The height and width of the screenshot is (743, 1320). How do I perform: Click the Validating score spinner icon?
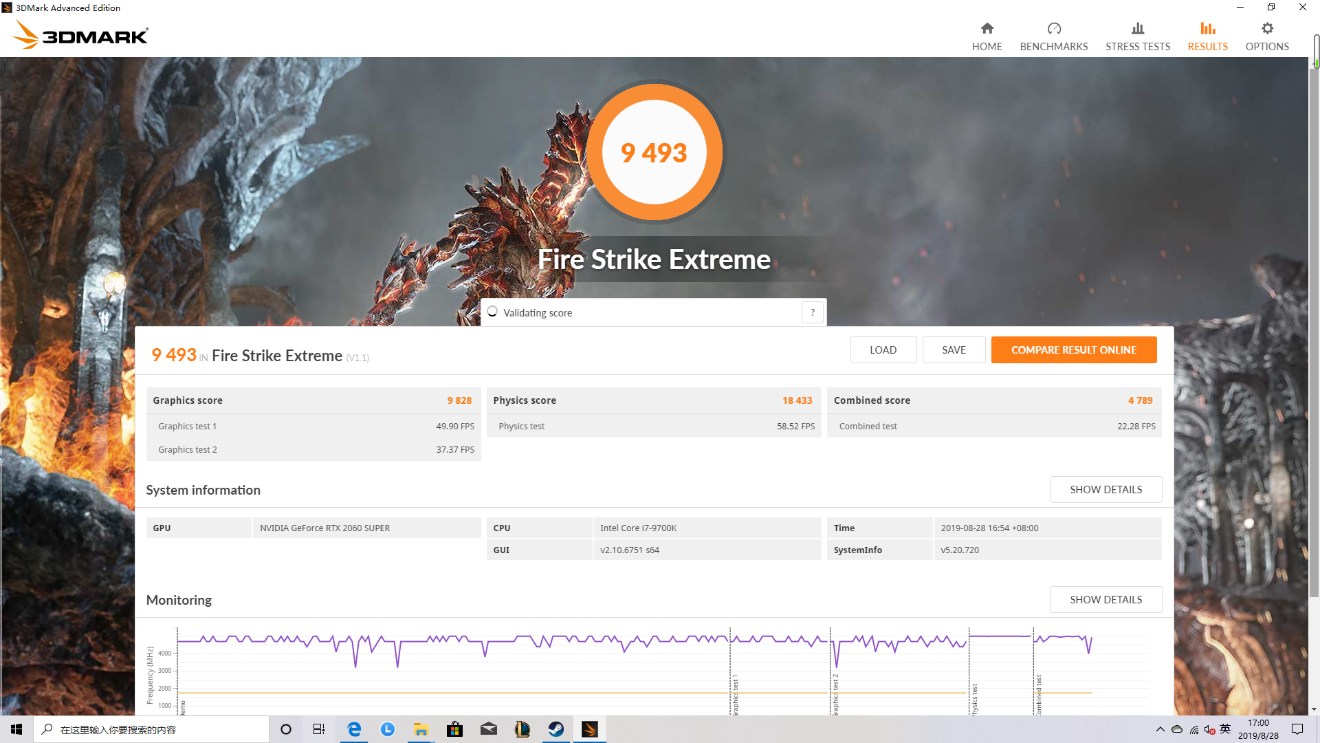point(491,312)
